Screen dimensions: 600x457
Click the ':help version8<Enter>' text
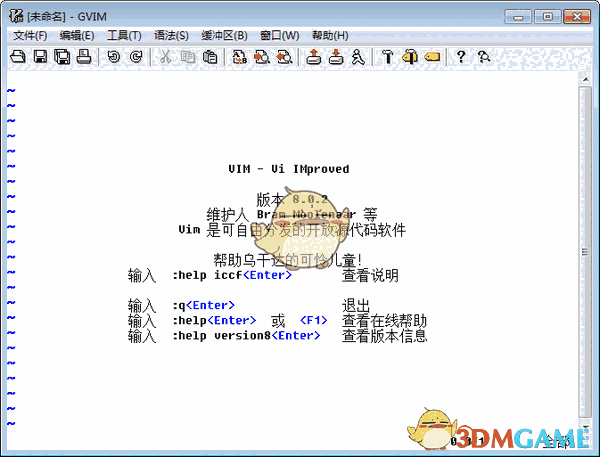[246, 335]
